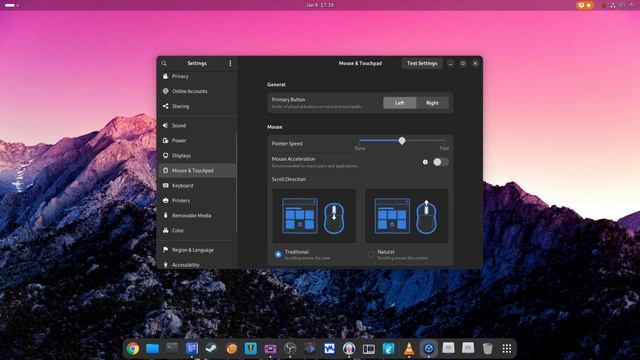Click the Activities workspace indicator

pos(11,5)
